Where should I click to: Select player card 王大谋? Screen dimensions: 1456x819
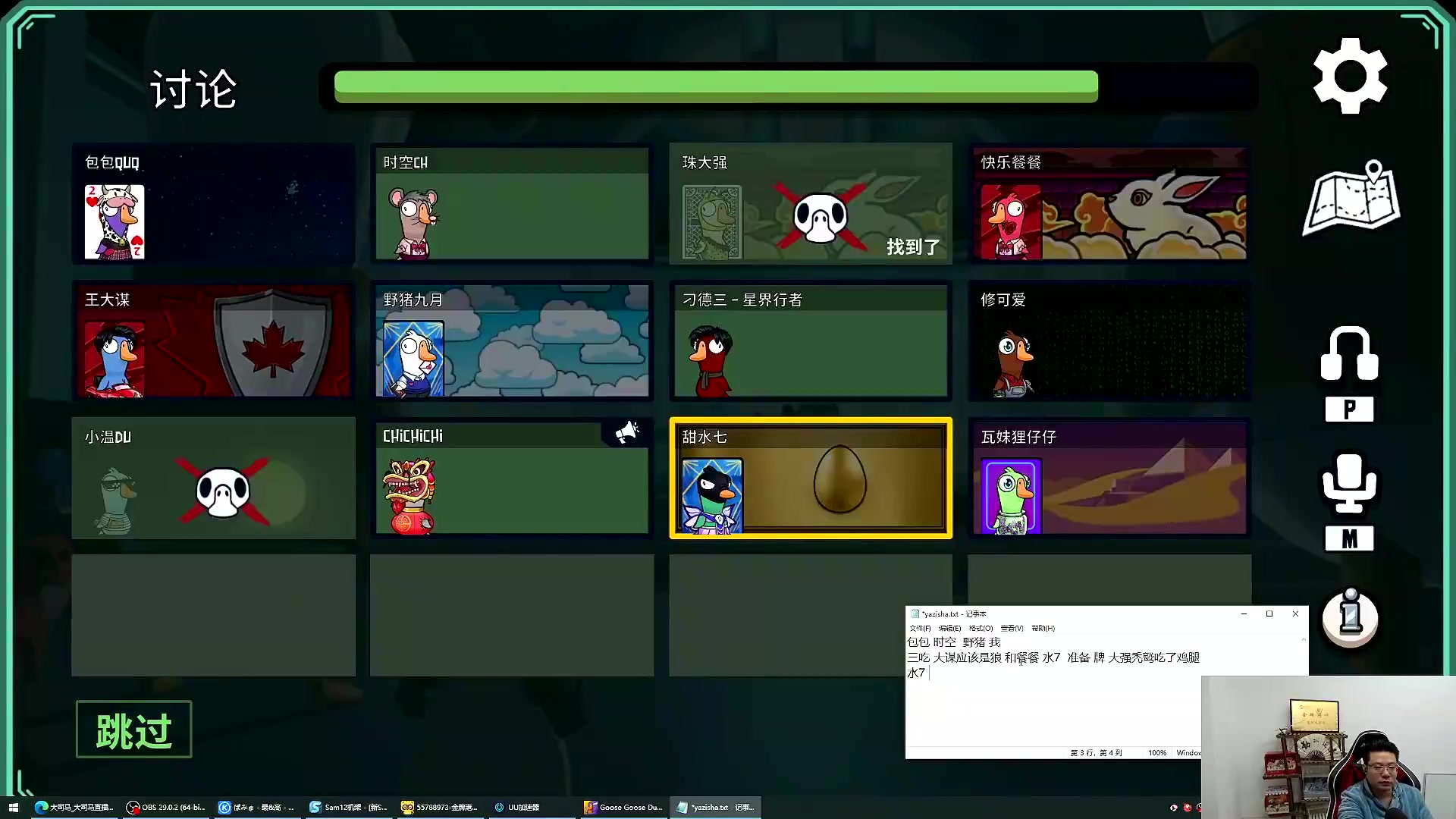(x=213, y=340)
